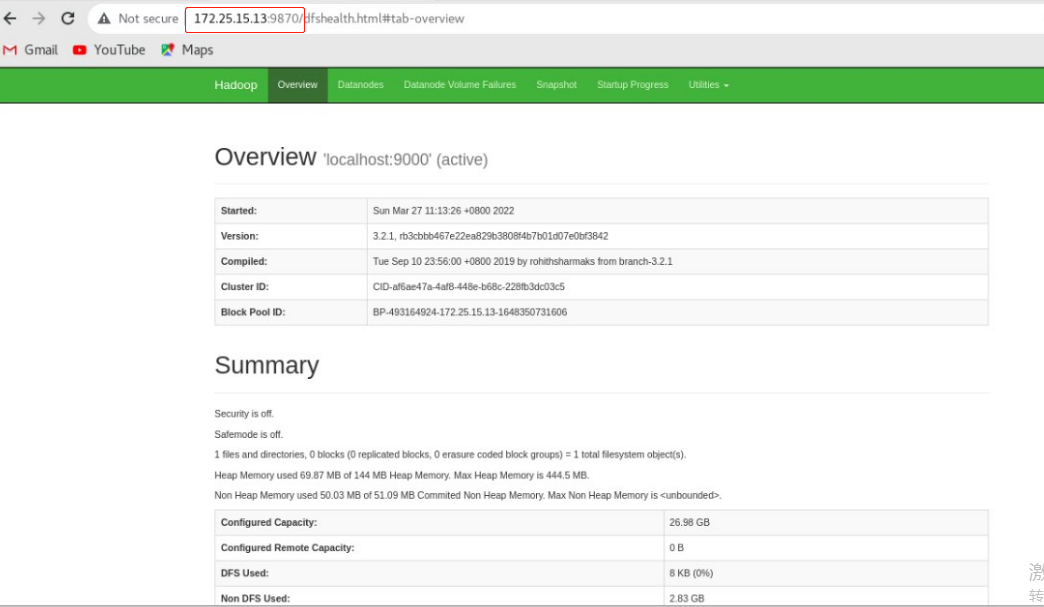Switch to the Overview tab
This screenshot has width=1044, height=607.
pyautogui.click(x=298, y=85)
